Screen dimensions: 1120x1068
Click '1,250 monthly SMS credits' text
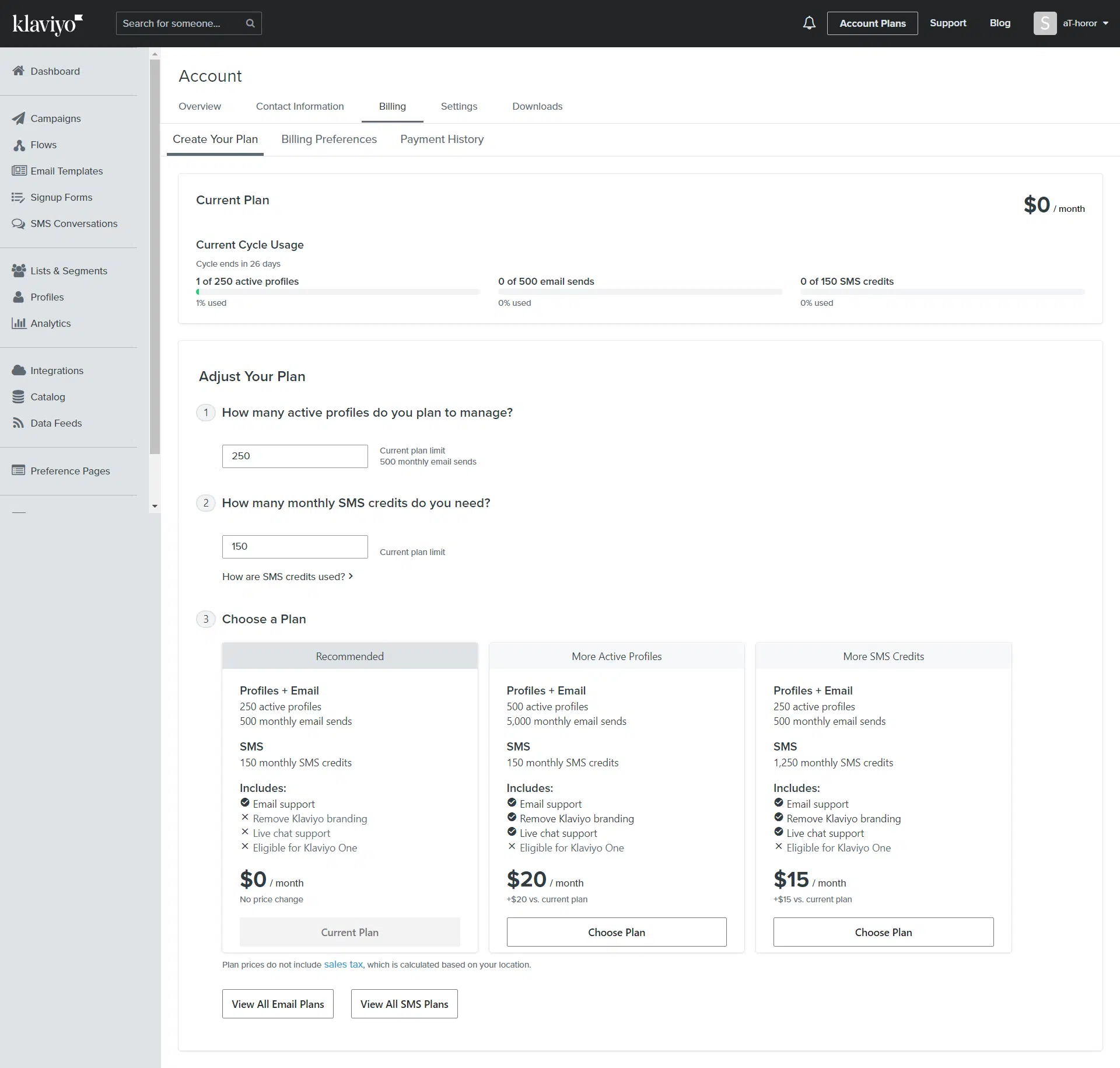833,763
